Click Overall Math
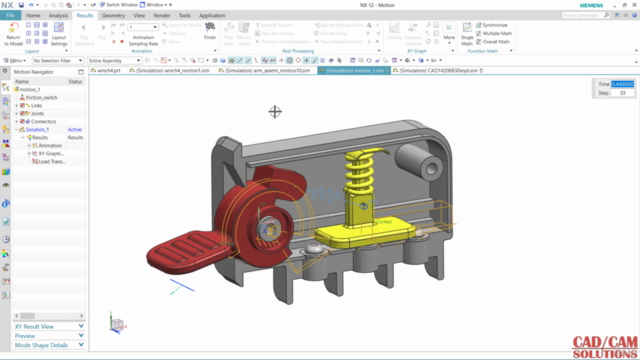This screenshot has width=640, height=360. pyautogui.click(x=493, y=42)
